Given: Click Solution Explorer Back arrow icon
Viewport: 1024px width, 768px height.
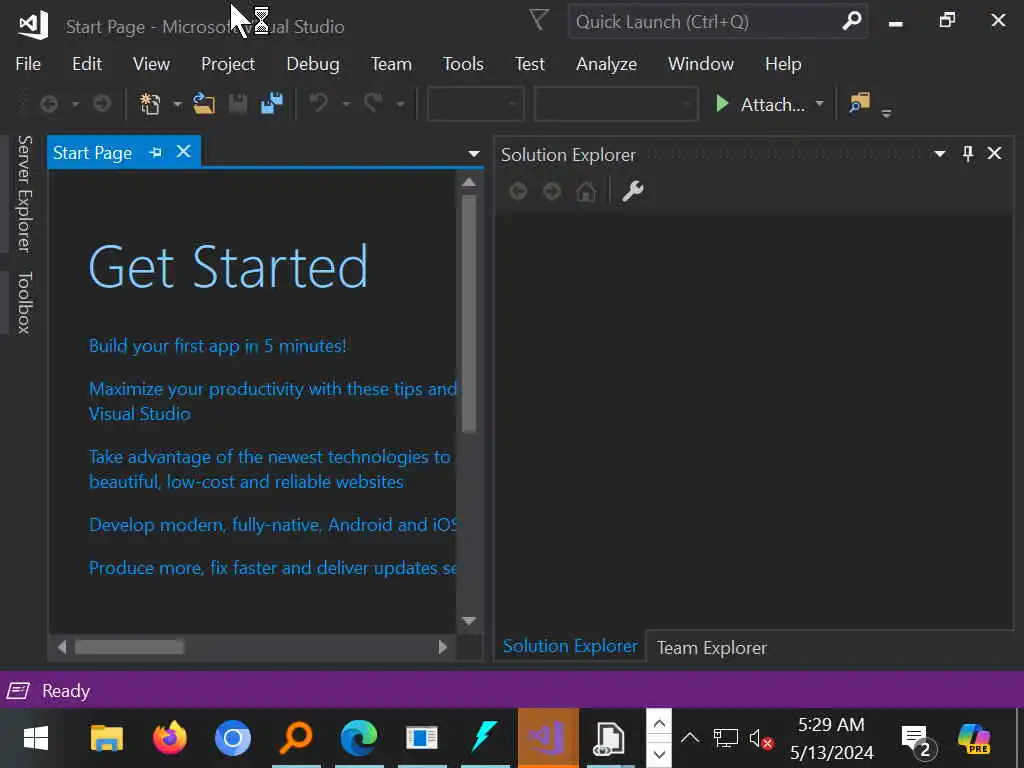Looking at the screenshot, I should point(518,191).
